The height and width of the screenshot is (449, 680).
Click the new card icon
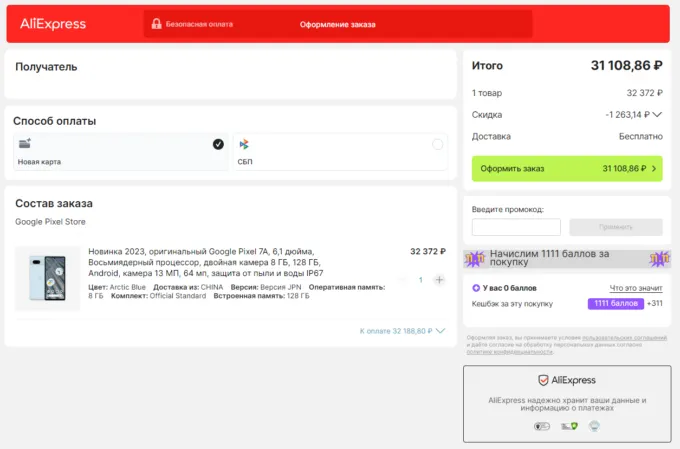[x=25, y=144]
